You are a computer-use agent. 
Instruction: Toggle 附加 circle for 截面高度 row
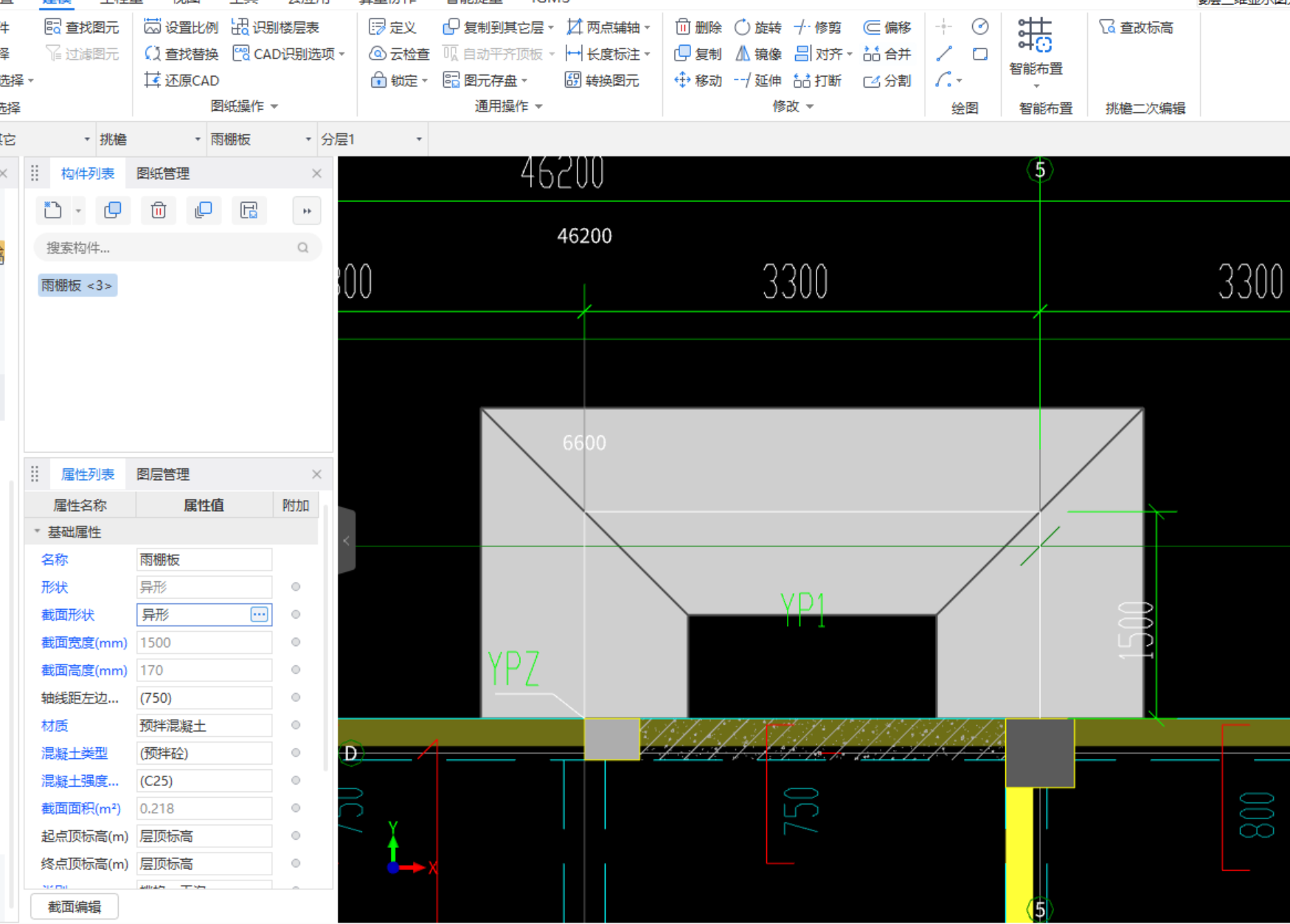point(296,670)
